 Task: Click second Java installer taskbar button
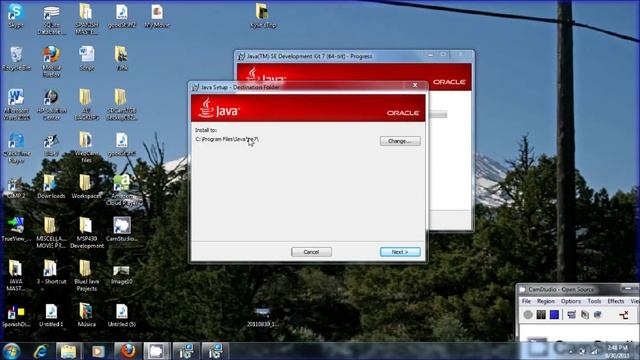[215, 351]
